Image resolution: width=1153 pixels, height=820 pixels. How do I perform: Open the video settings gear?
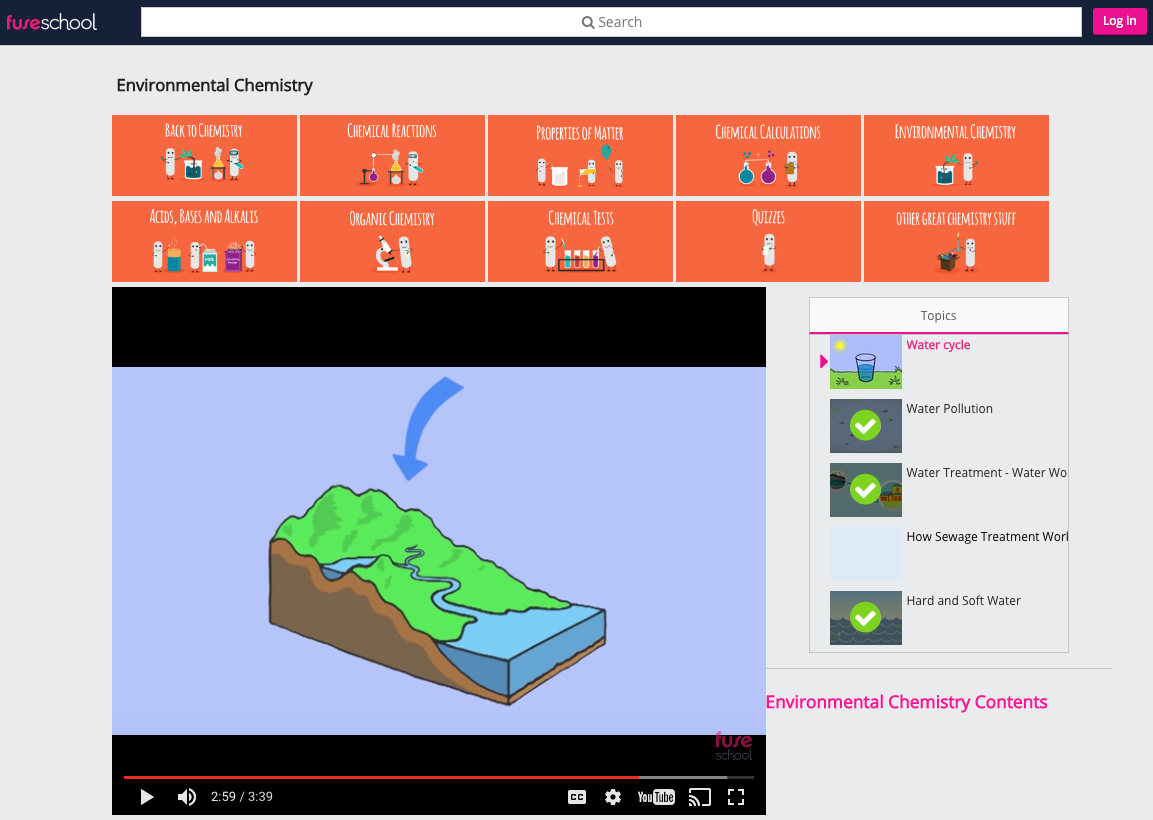pyautogui.click(x=612, y=797)
